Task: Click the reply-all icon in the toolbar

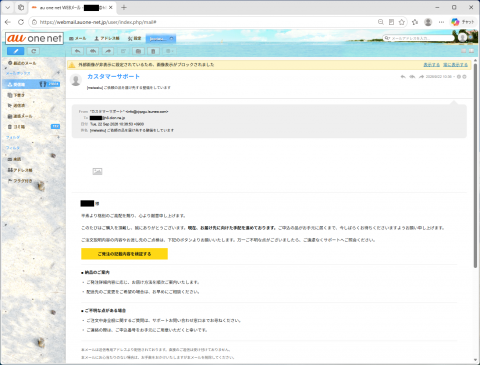Action: point(93,51)
